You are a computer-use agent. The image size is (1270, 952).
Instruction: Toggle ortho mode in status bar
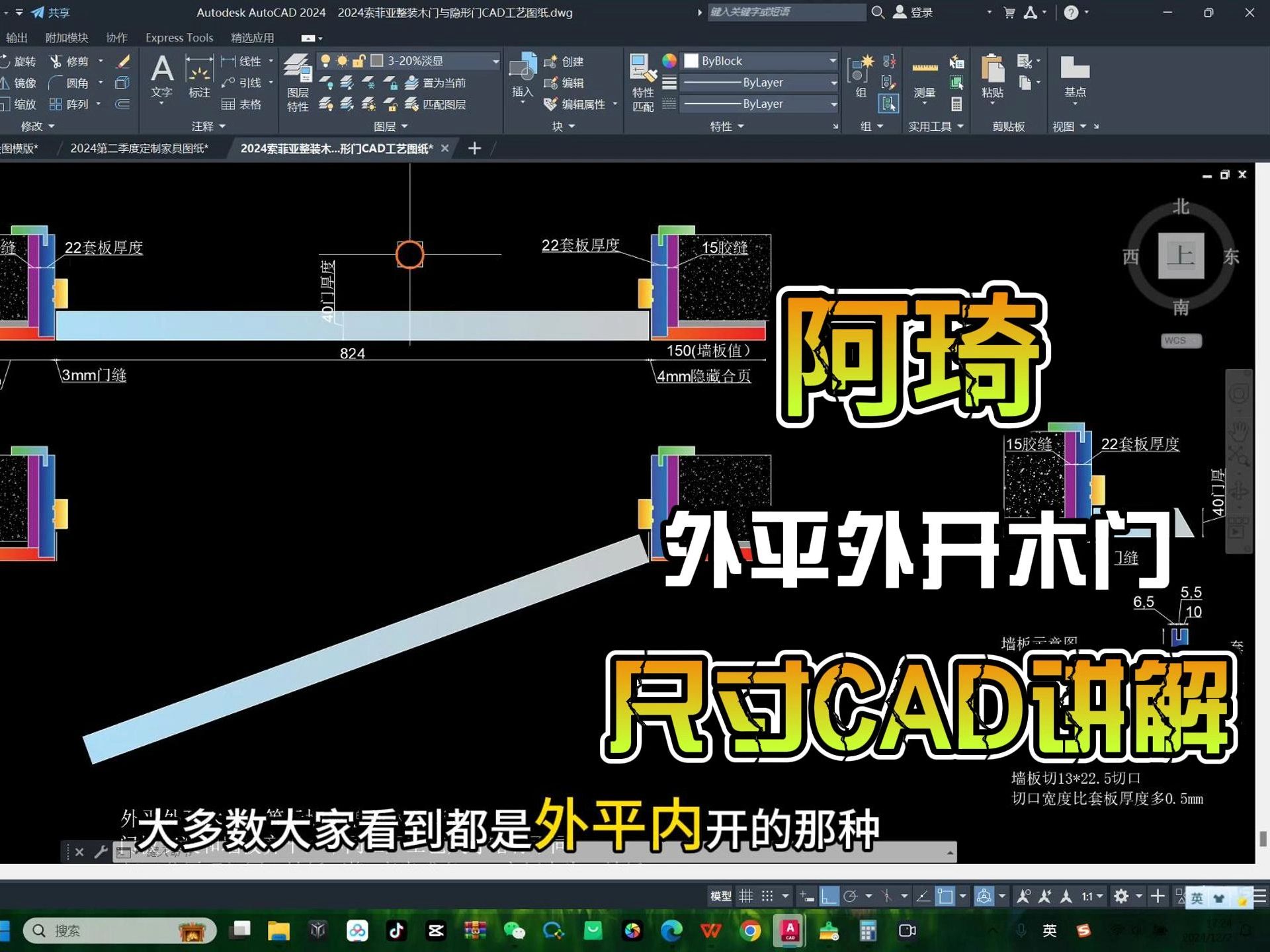coord(829,896)
